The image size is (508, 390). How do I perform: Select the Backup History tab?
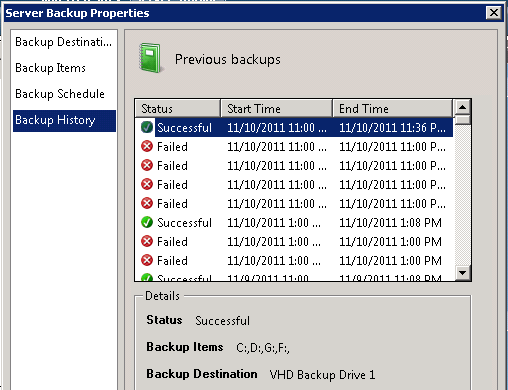pos(64,120)
